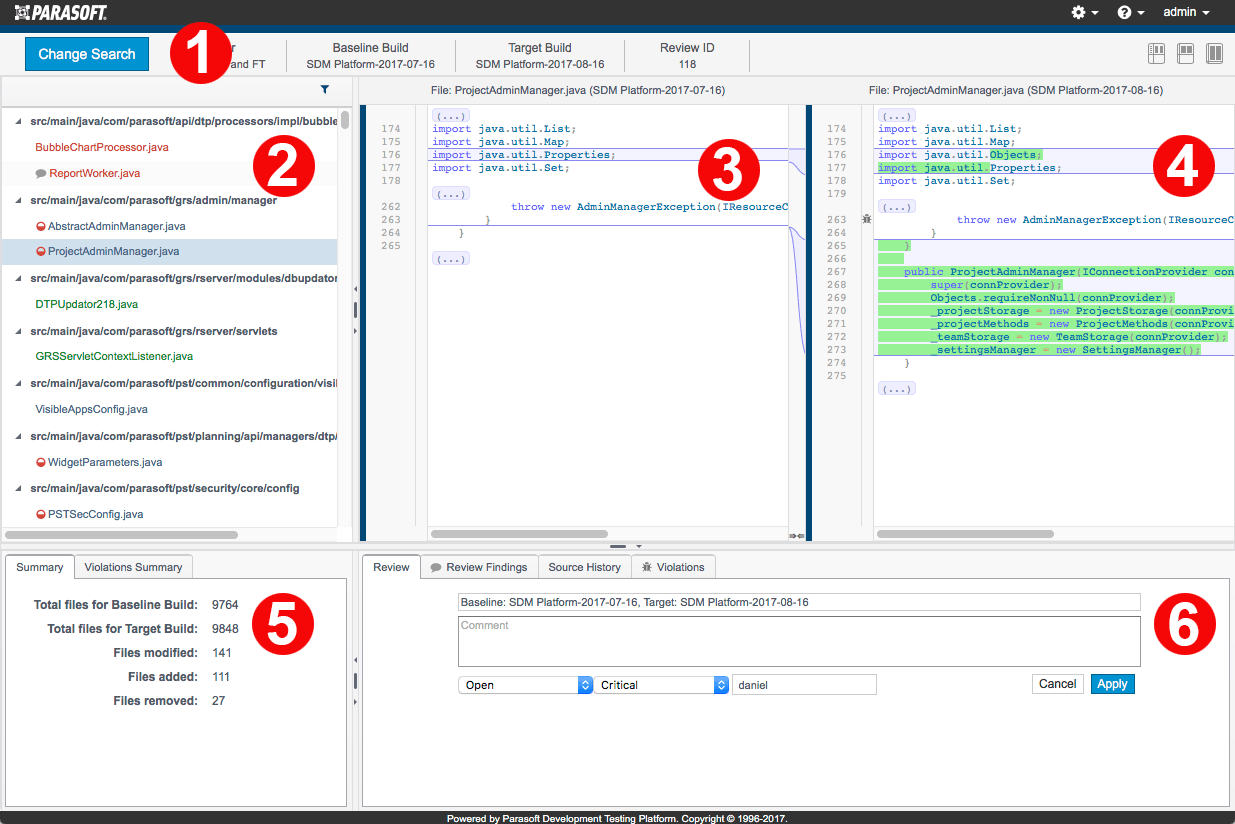This screenshot has height=824, width=1235.
Task: Click red violation icon beside PSTSecConfig.java
Action: [41, 514]
